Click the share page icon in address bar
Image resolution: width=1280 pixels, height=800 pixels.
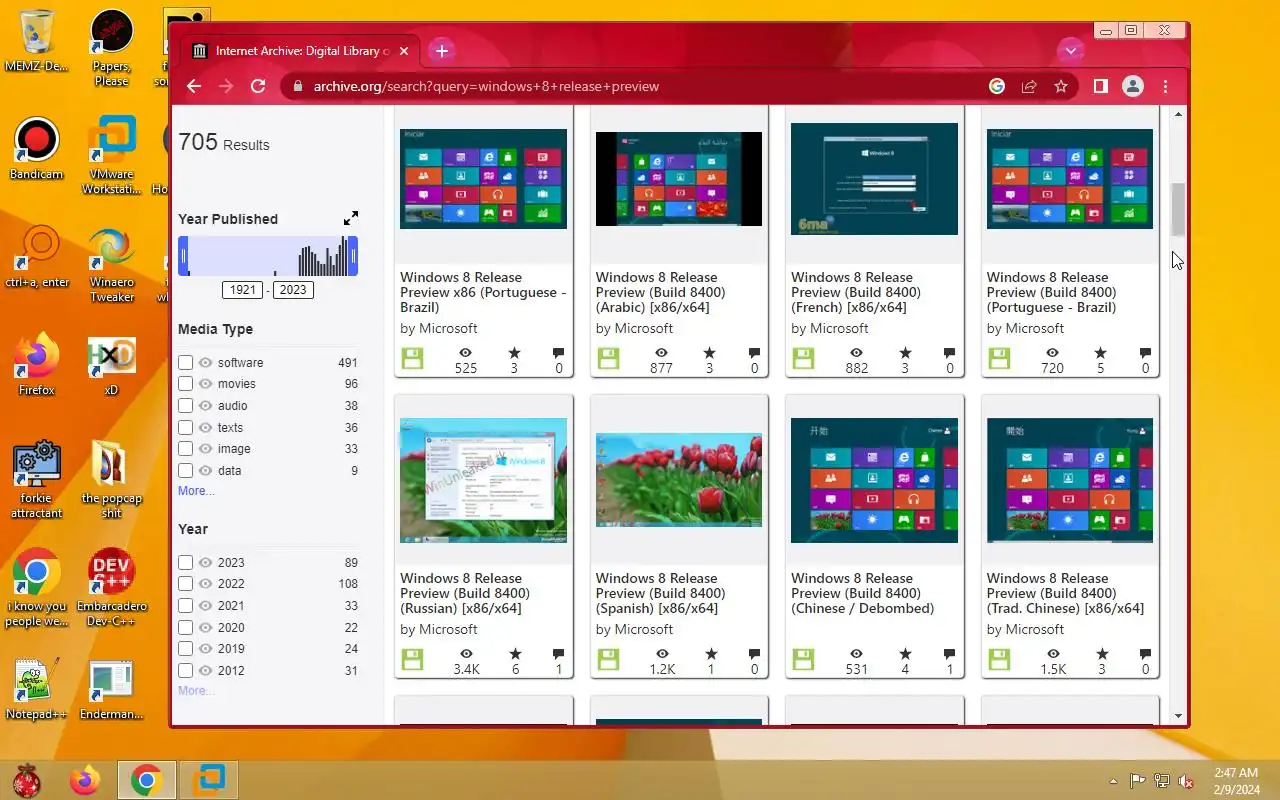pyautogui.click(x=1029, y=87)
